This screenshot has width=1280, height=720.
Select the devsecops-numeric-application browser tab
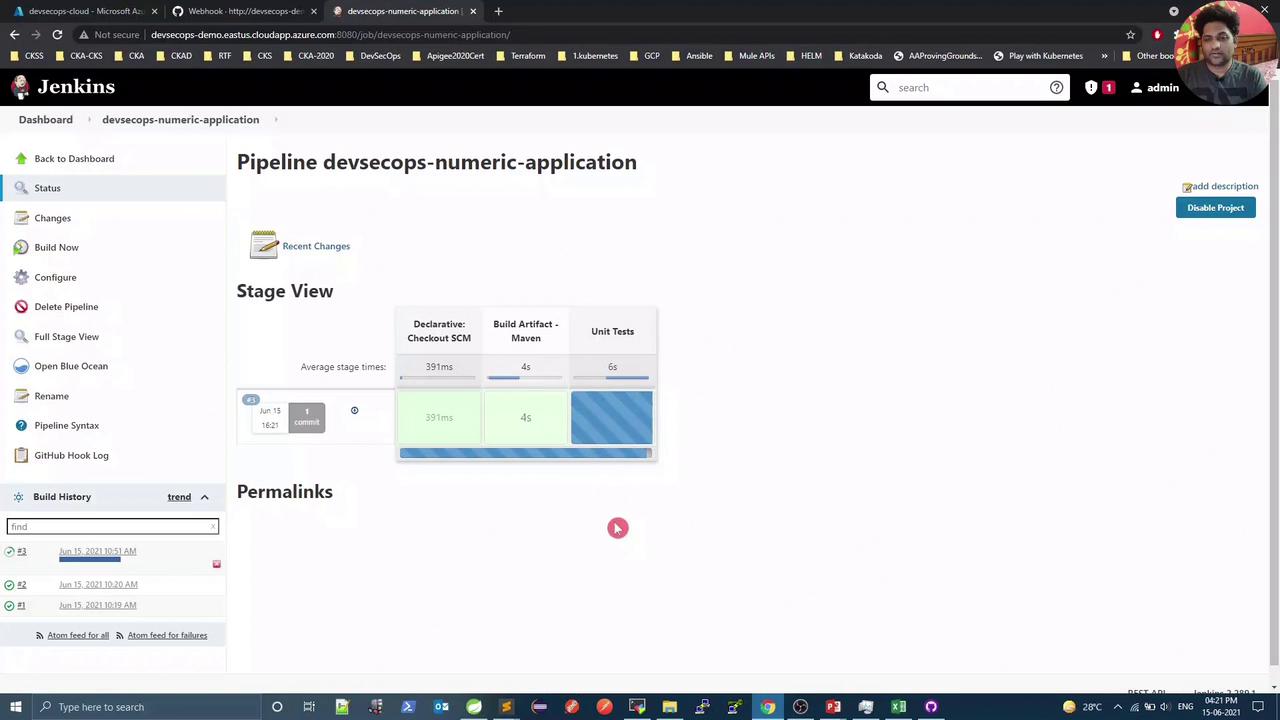pyautogui.click(x=404, y=11)
